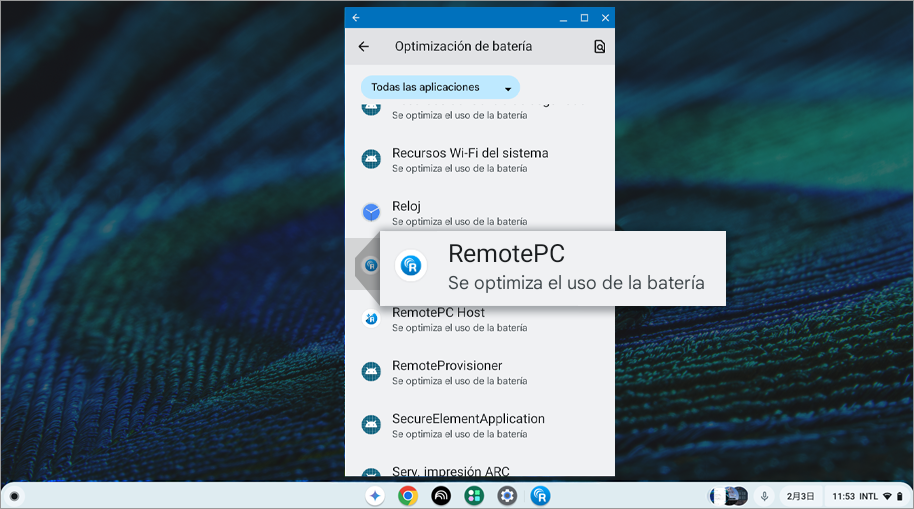Select the Reloj app entry
This screenshot has width=914, height=509.
click(x=480, y=213)
